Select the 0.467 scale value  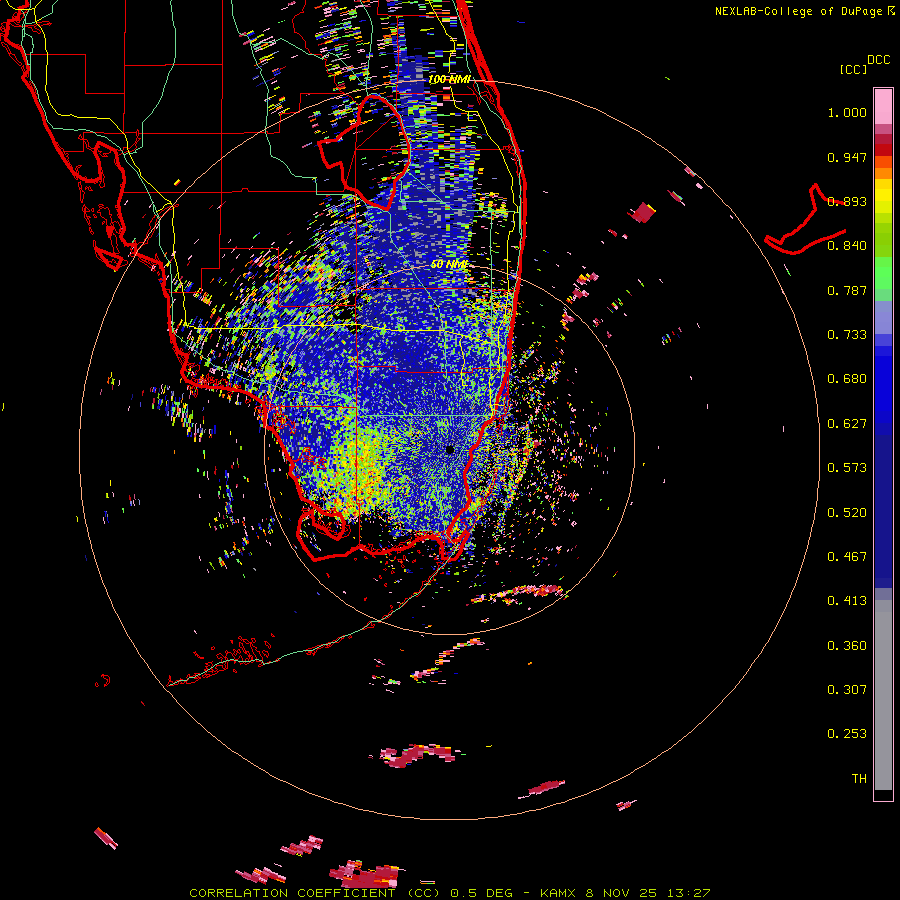click(x=847, y=557)
